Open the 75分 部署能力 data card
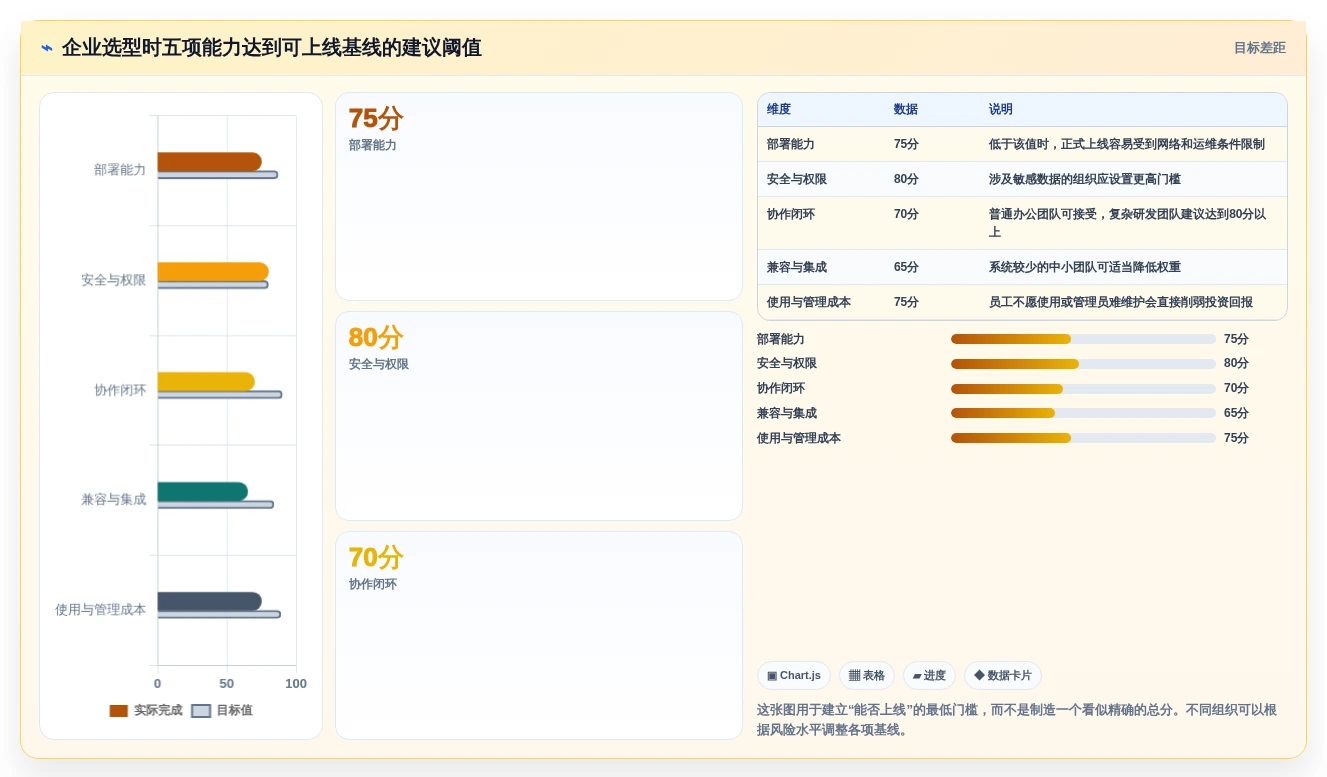This screenshot has height=777, width=1327. coord(539,197)
